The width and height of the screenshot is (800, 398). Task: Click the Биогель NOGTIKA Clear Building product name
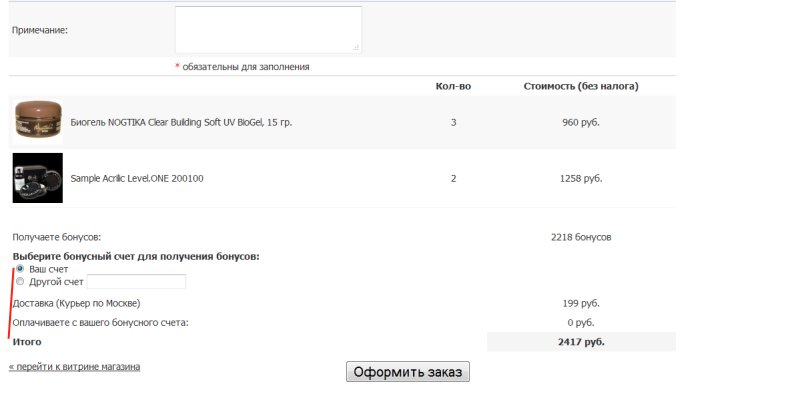coord(181,122)
